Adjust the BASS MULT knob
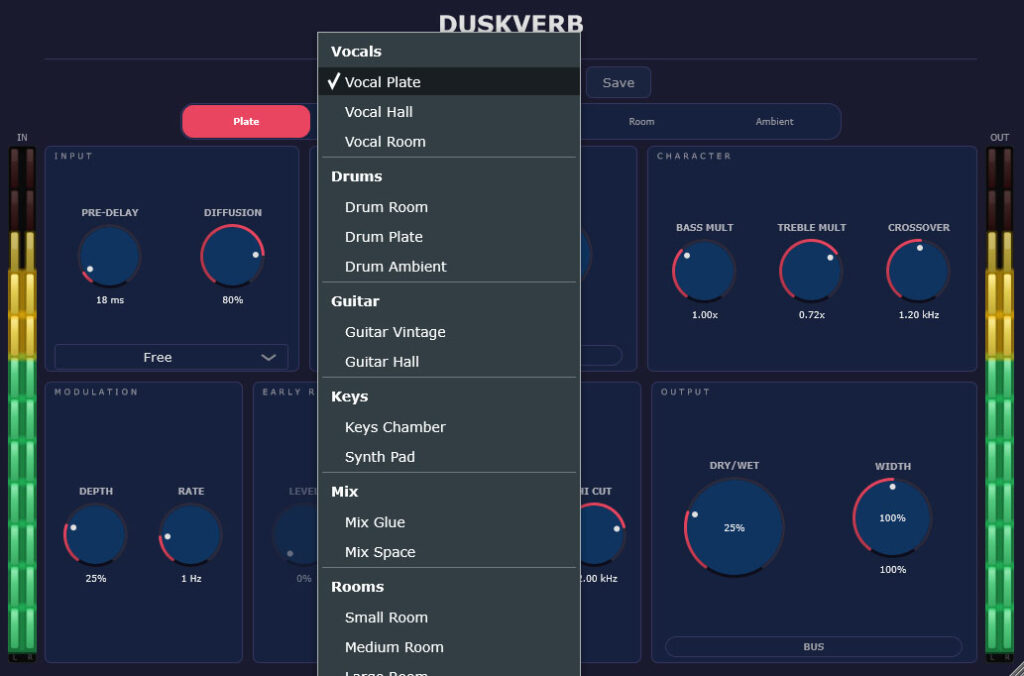The width and height of the screenshot is (1024, 676). pos(704,269)
